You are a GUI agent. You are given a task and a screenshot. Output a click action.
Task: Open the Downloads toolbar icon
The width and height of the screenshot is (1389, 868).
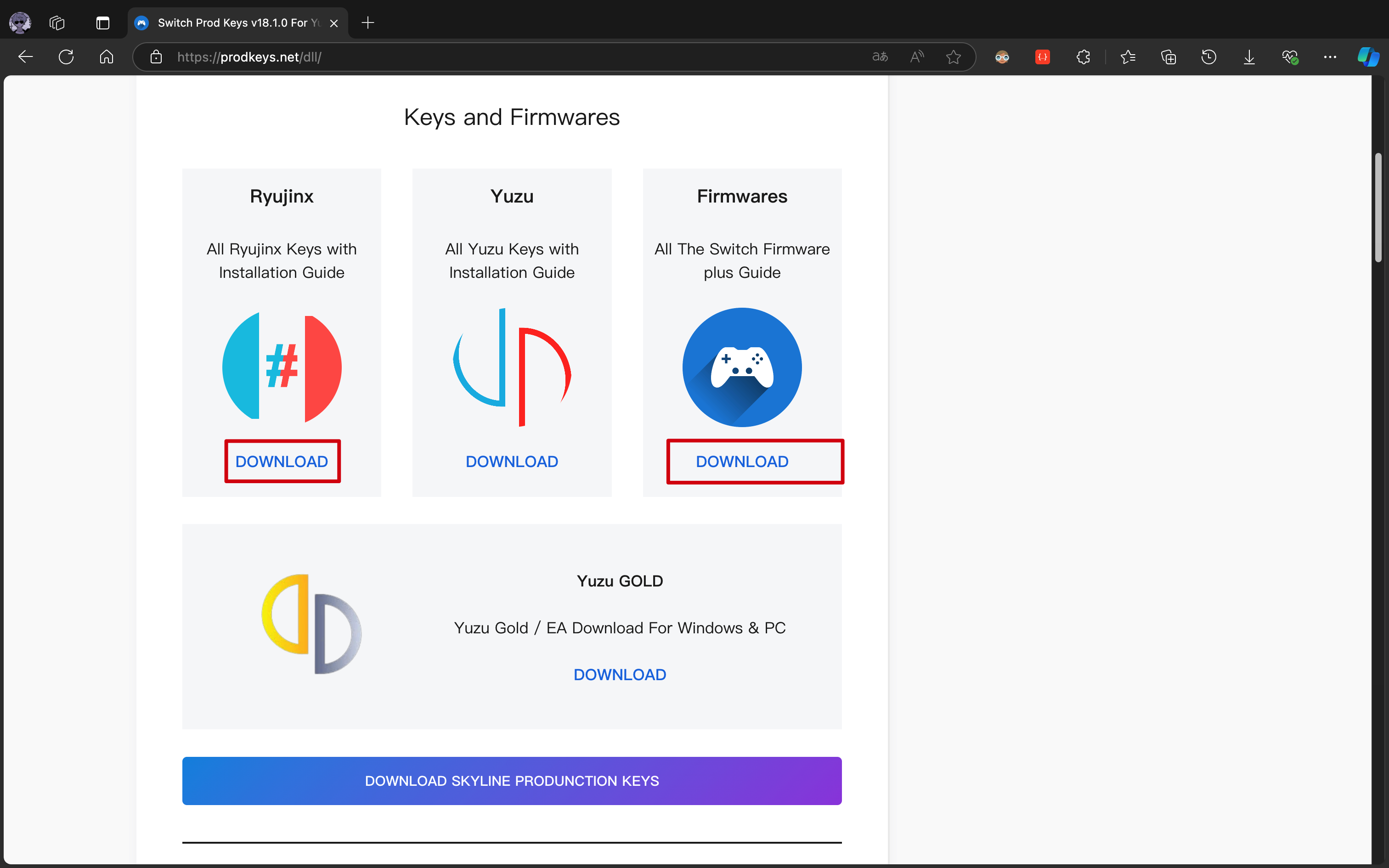pyautogui.click(x=1249, y=57)
